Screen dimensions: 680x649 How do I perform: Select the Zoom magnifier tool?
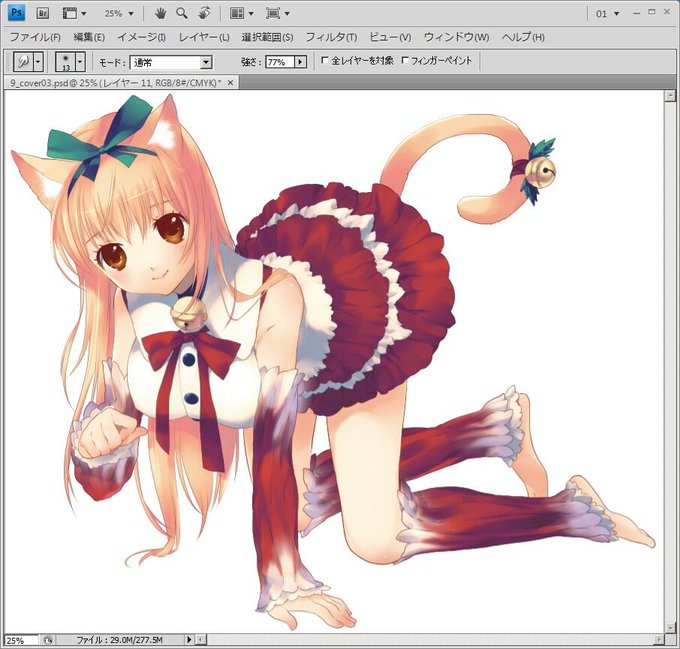click(182, 13)
